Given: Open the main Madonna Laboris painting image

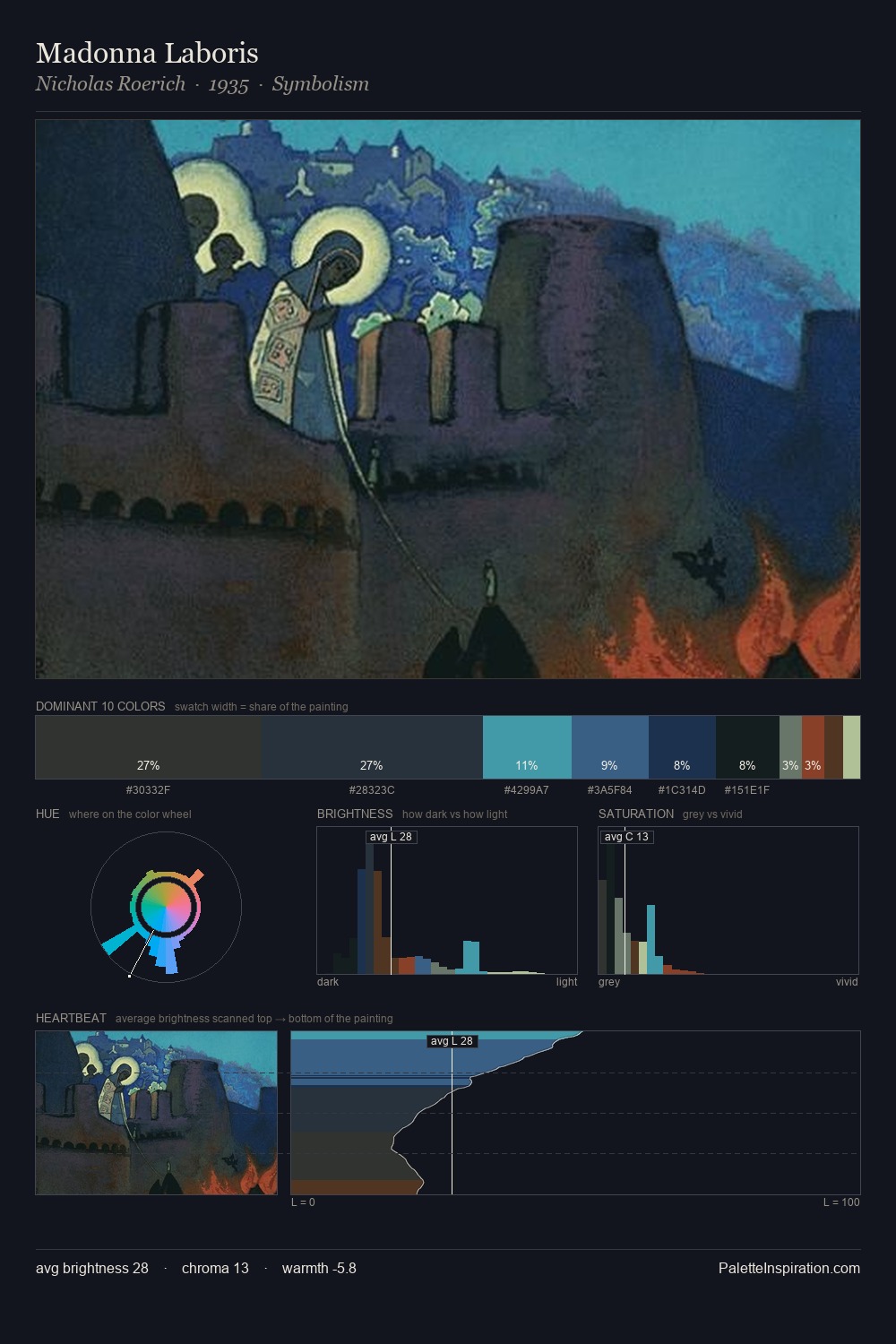Looking at the screenshot, I should [x=448, y=400].
